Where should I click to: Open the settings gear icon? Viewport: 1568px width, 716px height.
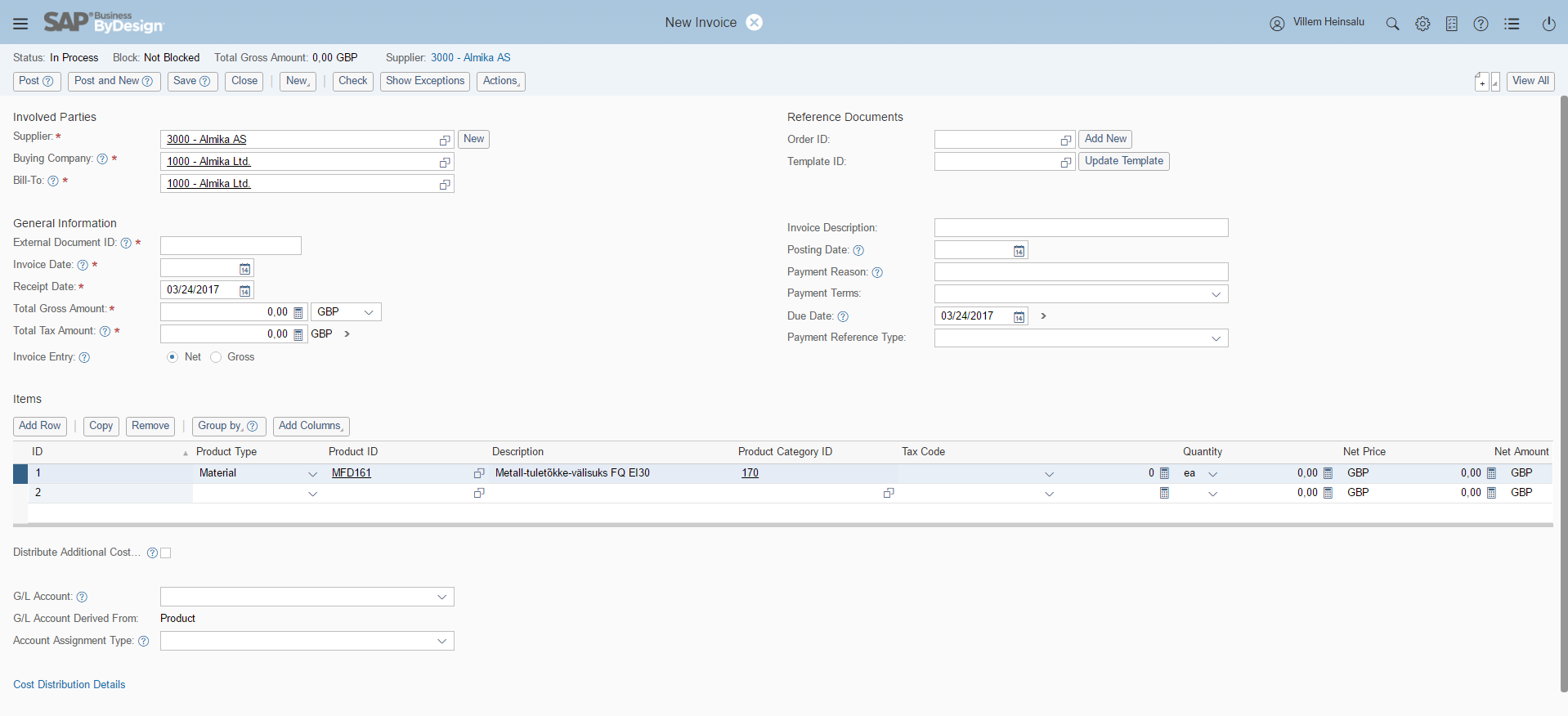1422,24
